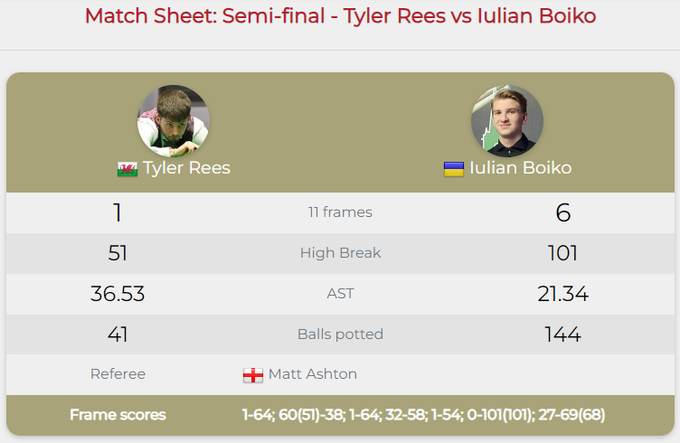Click the Welsh flag icon
Screen dimensions: 680x443
(127, 169)
